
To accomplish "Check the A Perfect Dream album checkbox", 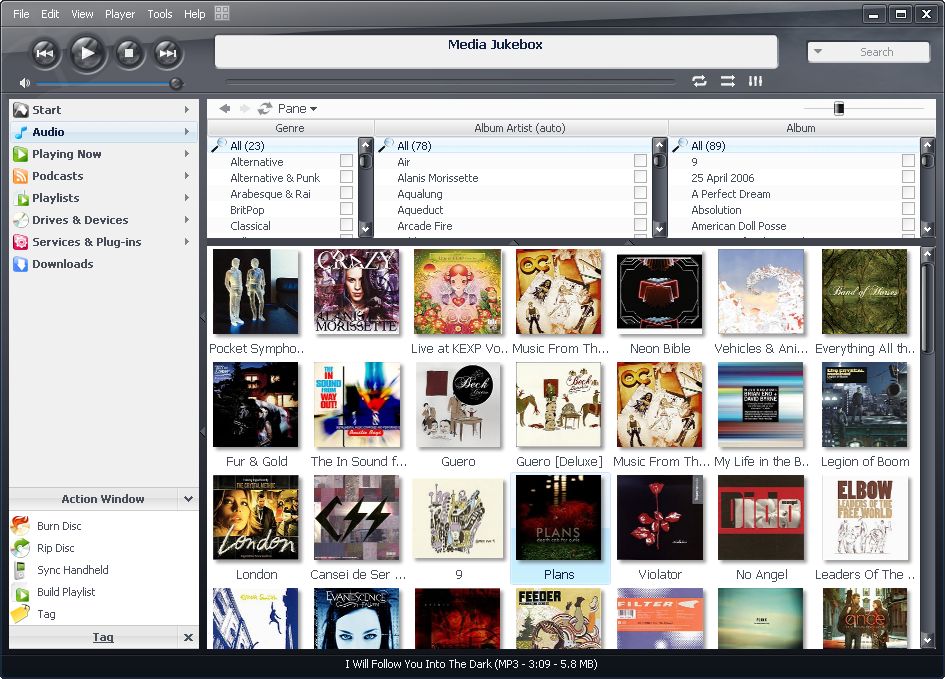I will (908, 193).
